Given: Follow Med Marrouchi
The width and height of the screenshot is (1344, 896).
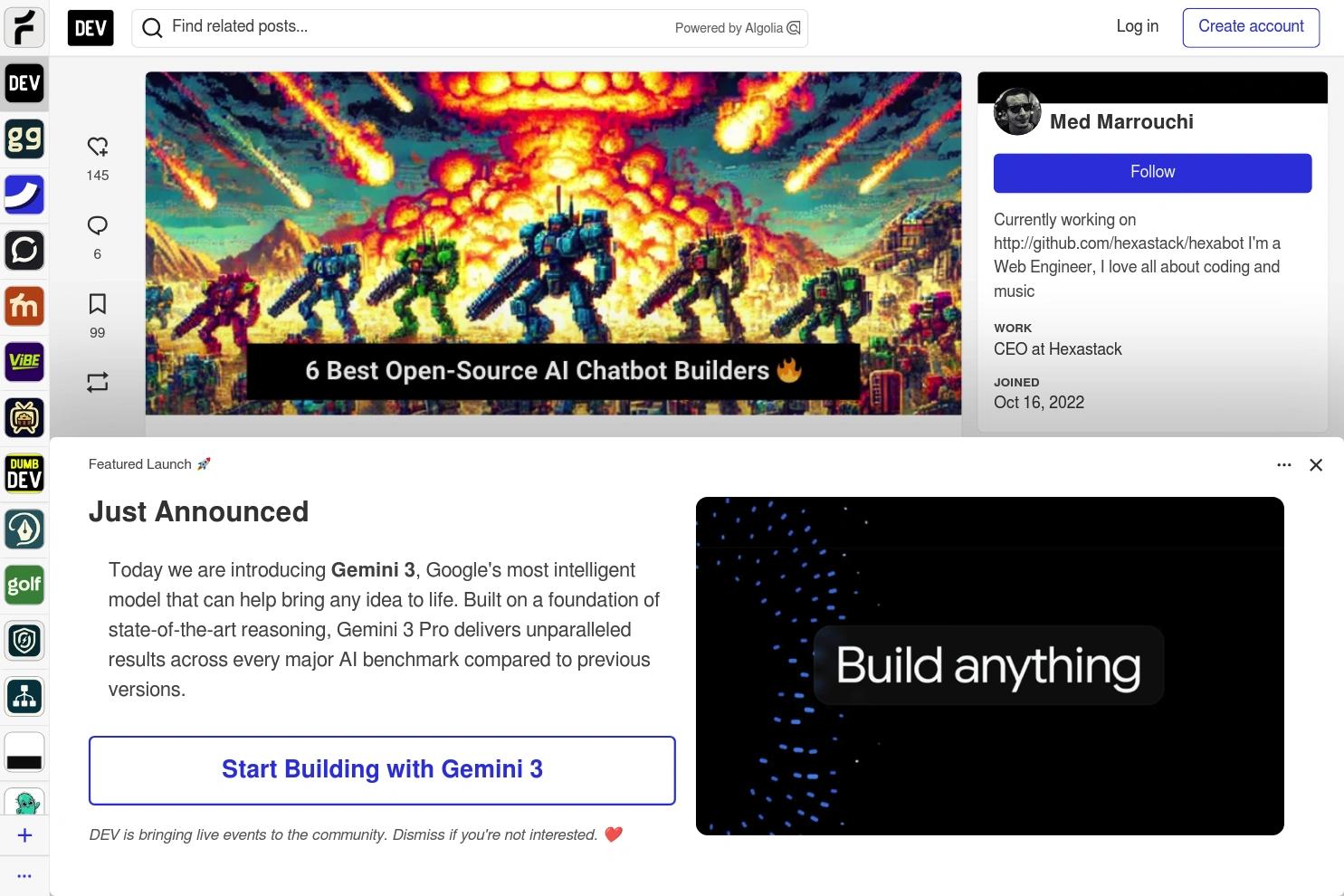Looking at the screenshot, I should [1152, 172].
